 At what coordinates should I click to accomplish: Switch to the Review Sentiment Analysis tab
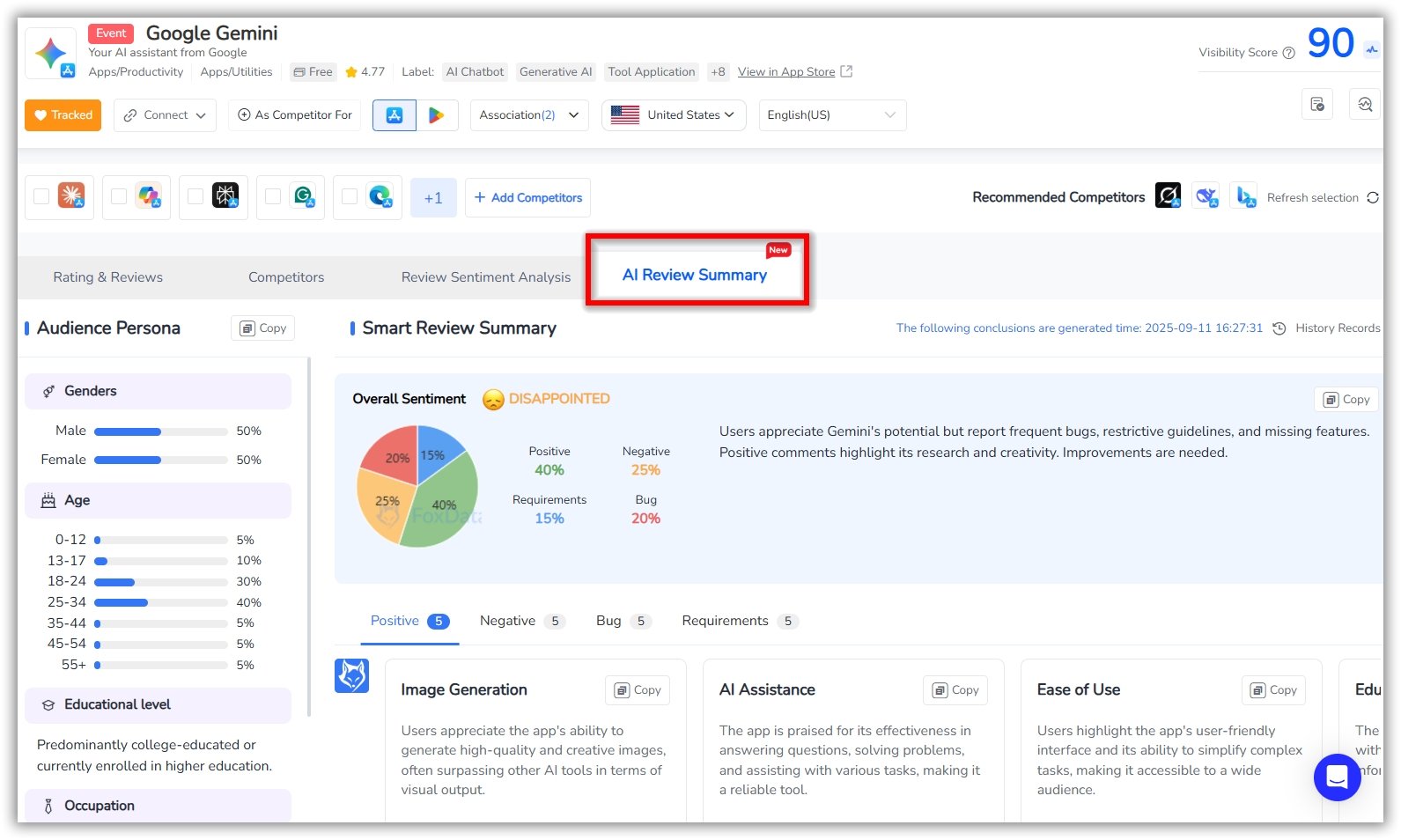[486, 277]
